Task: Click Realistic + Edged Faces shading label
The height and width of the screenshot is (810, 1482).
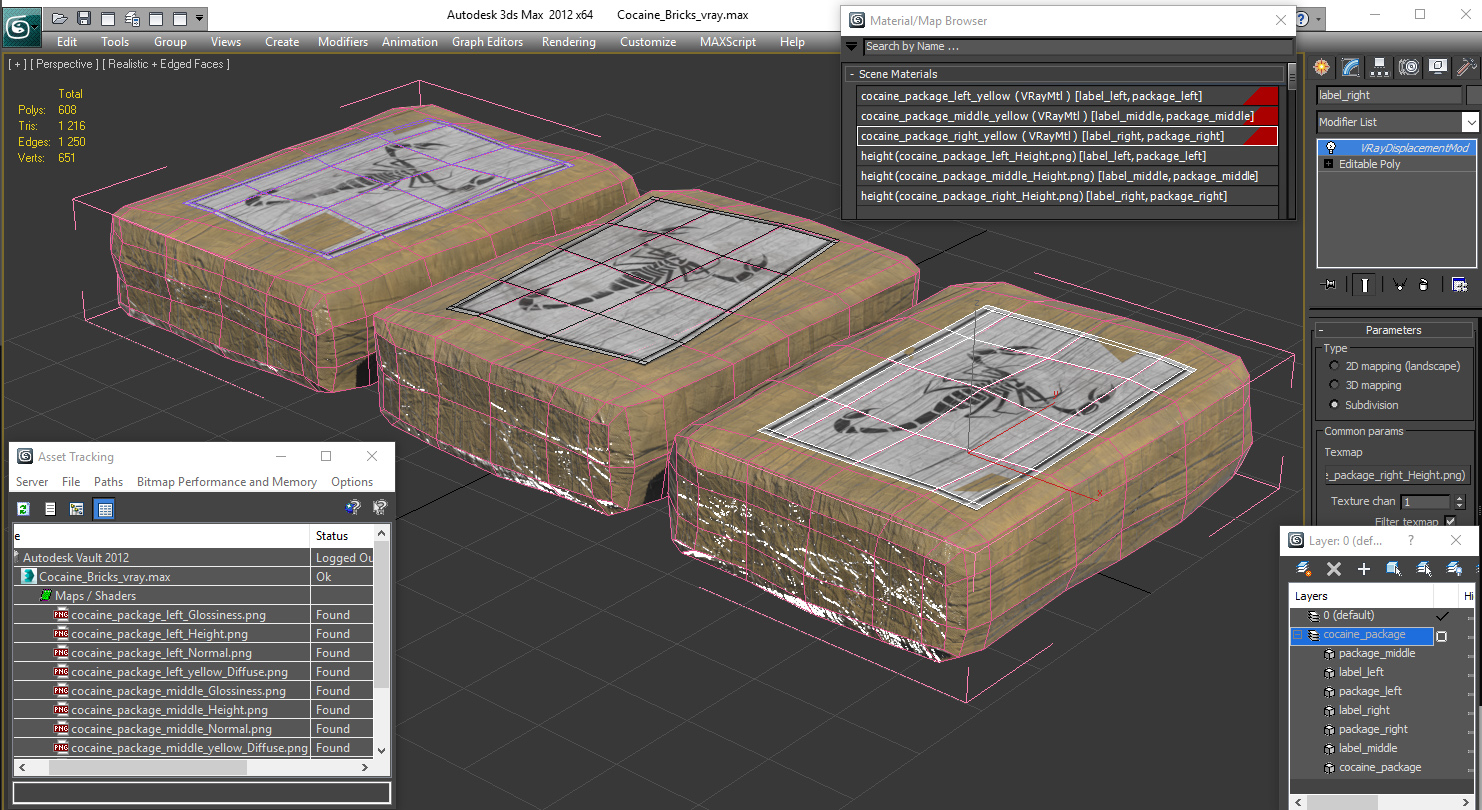Action: [x=166, y=64]
